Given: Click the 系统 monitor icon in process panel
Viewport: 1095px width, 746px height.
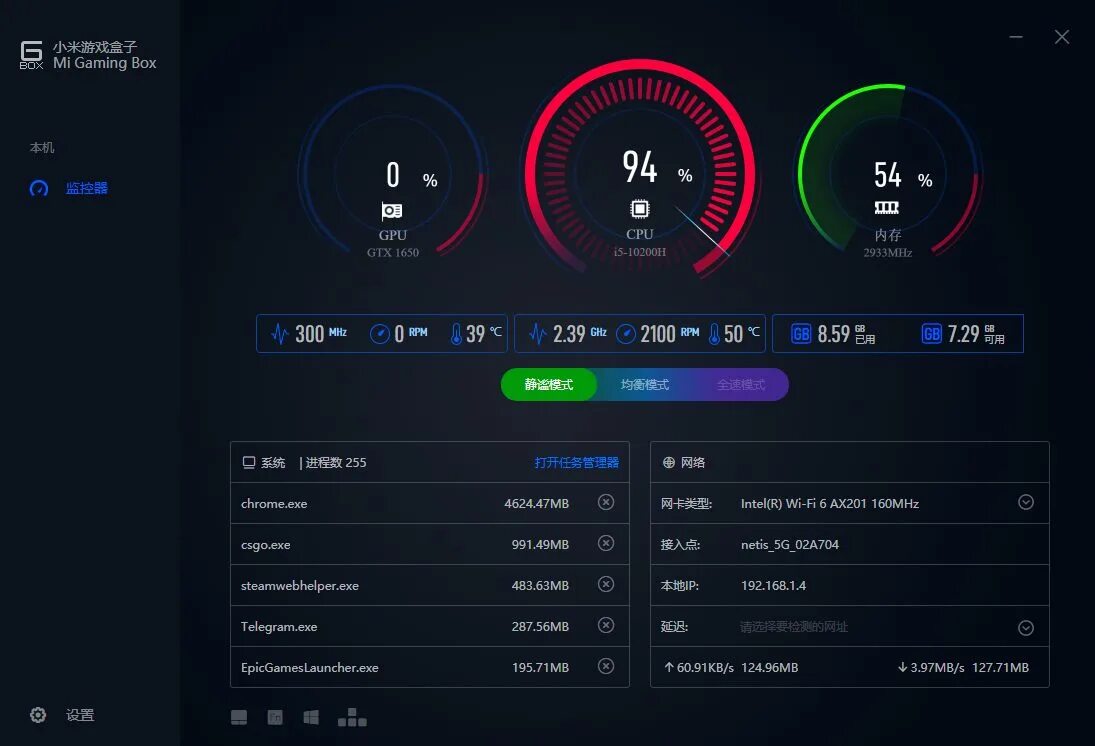Looking at the screenshot, I should click(x=249, y=462).
